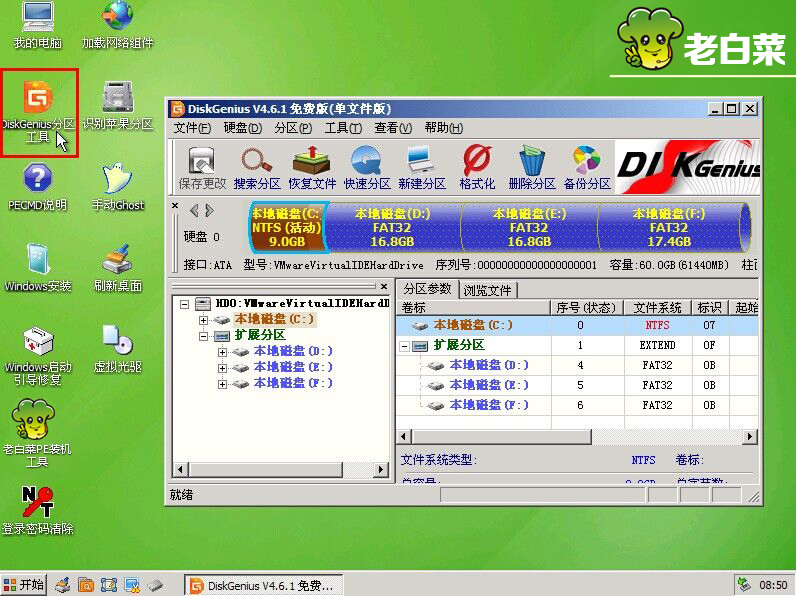Click the 保存更改 (Save Changes) toolbar icon
The width and height of the screenshot is (796, 596).
pos(202,167)
